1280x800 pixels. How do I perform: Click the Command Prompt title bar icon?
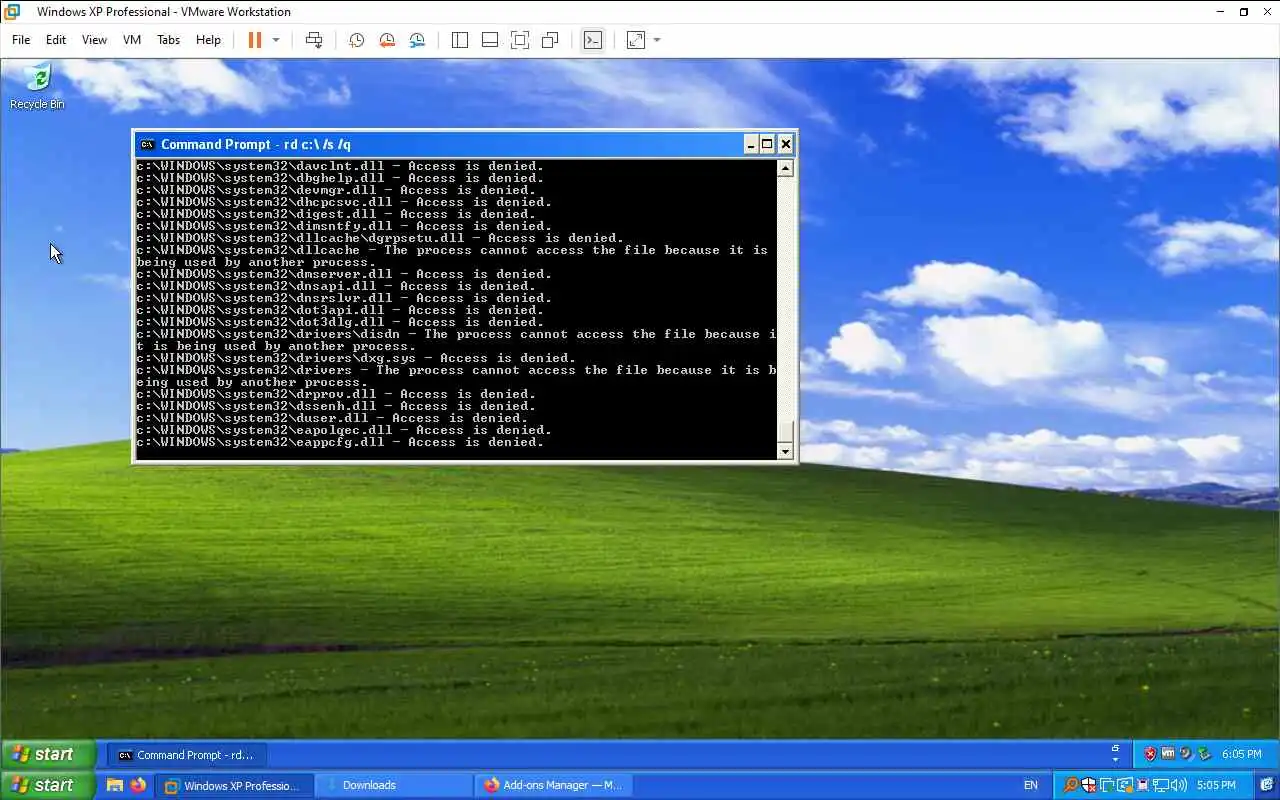pos(147,144)
